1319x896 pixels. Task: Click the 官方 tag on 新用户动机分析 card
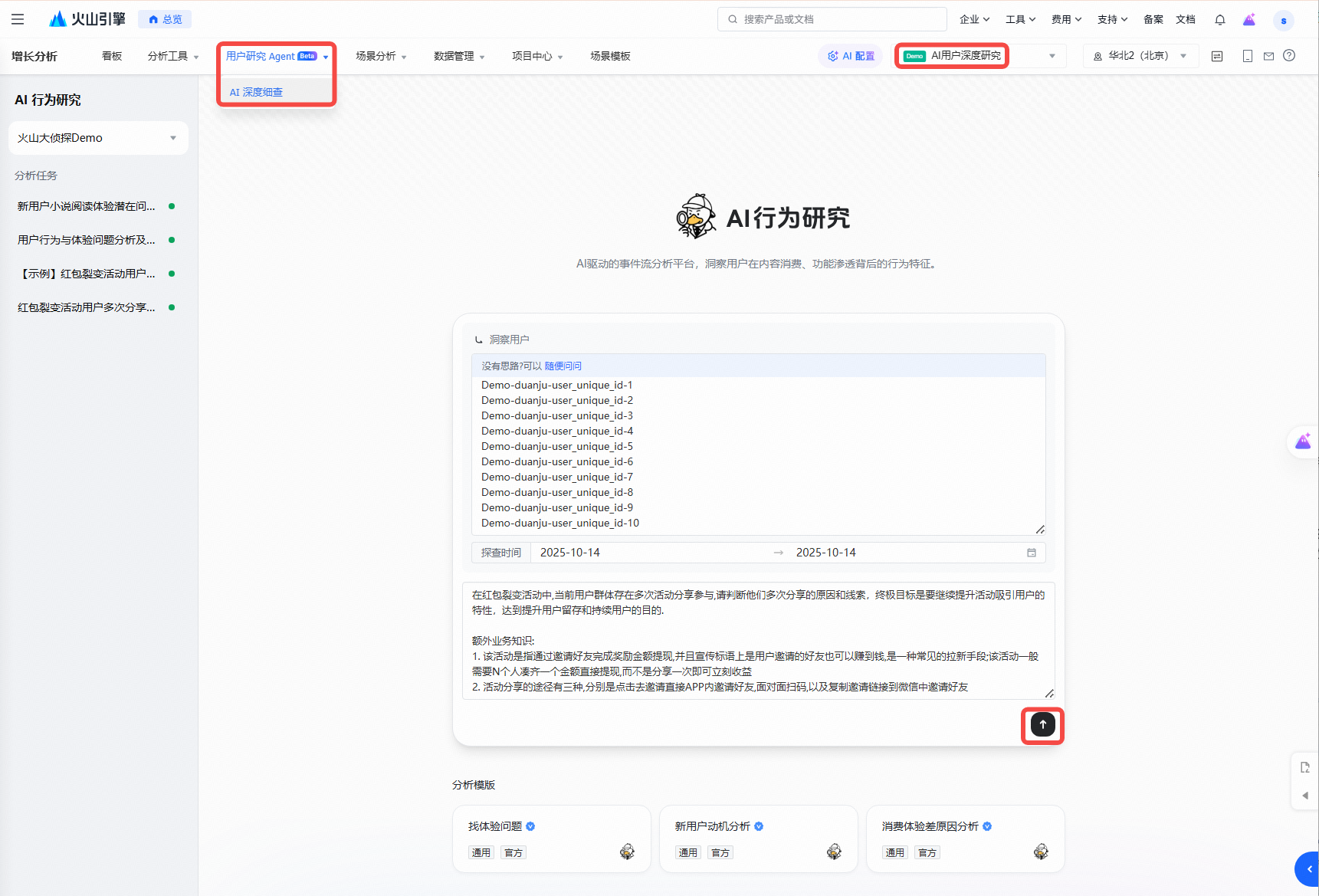coord(720,852)
